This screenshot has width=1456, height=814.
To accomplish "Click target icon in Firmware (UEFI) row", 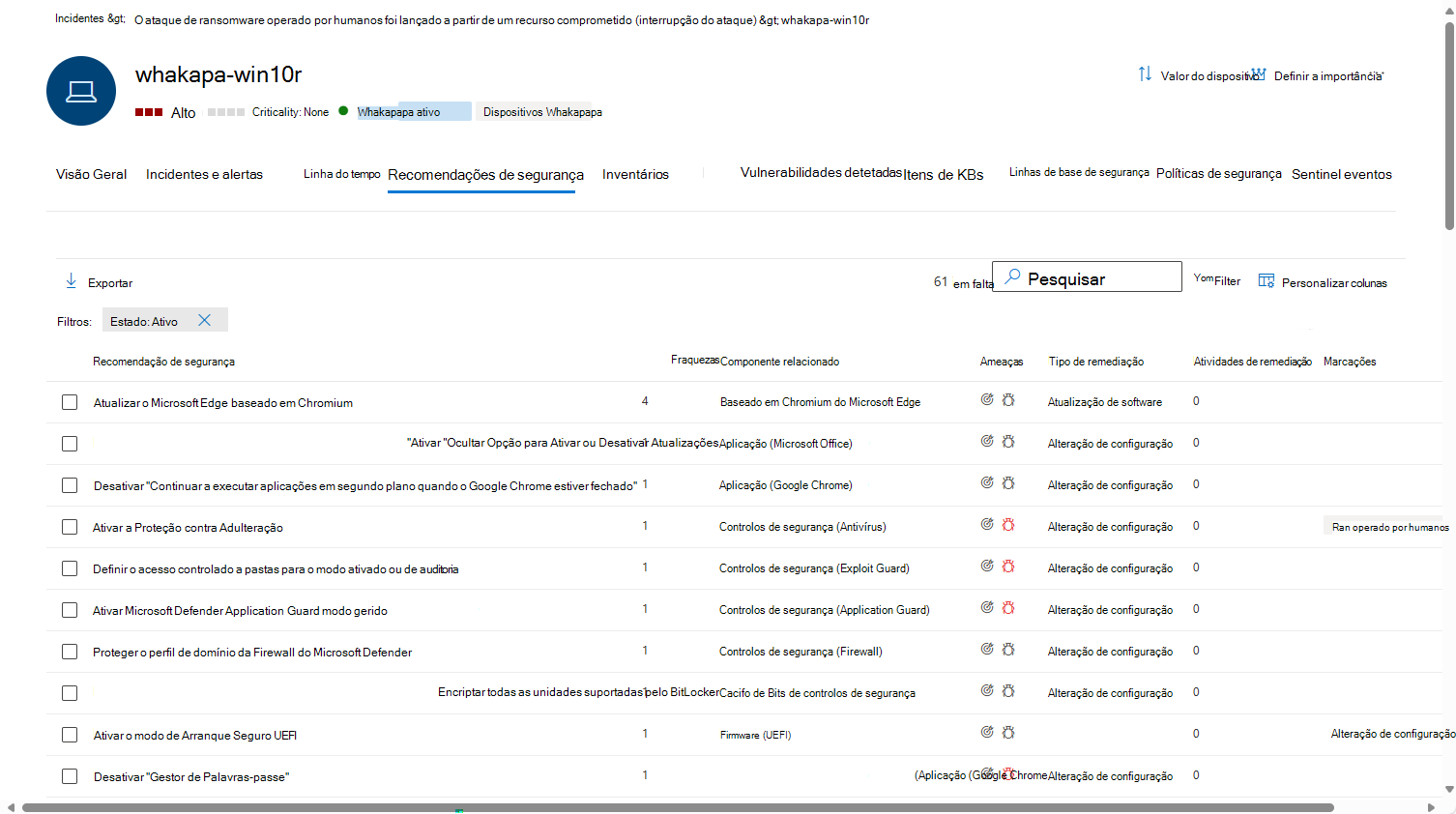I will [987, 732].
